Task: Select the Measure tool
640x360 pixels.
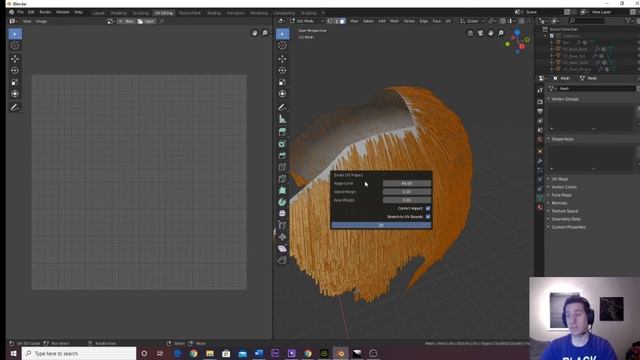Action: (282, 119)
